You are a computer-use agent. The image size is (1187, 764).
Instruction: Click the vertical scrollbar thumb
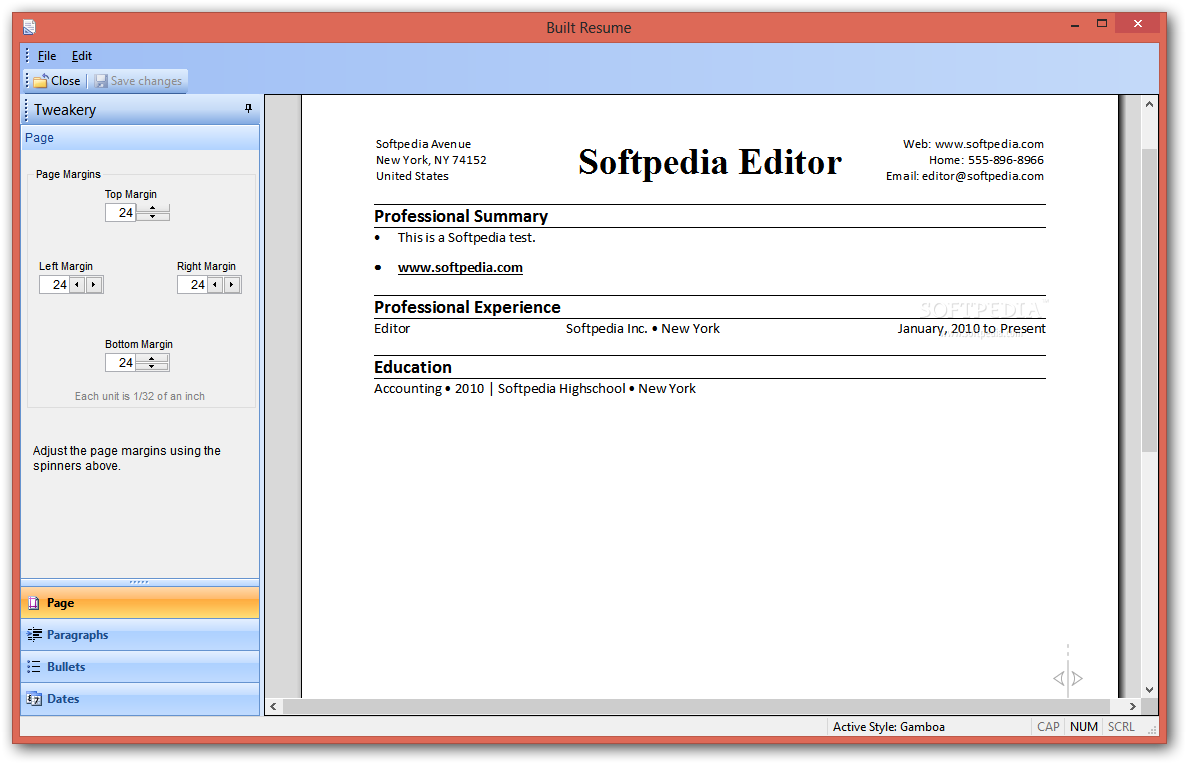(1149, 300)
